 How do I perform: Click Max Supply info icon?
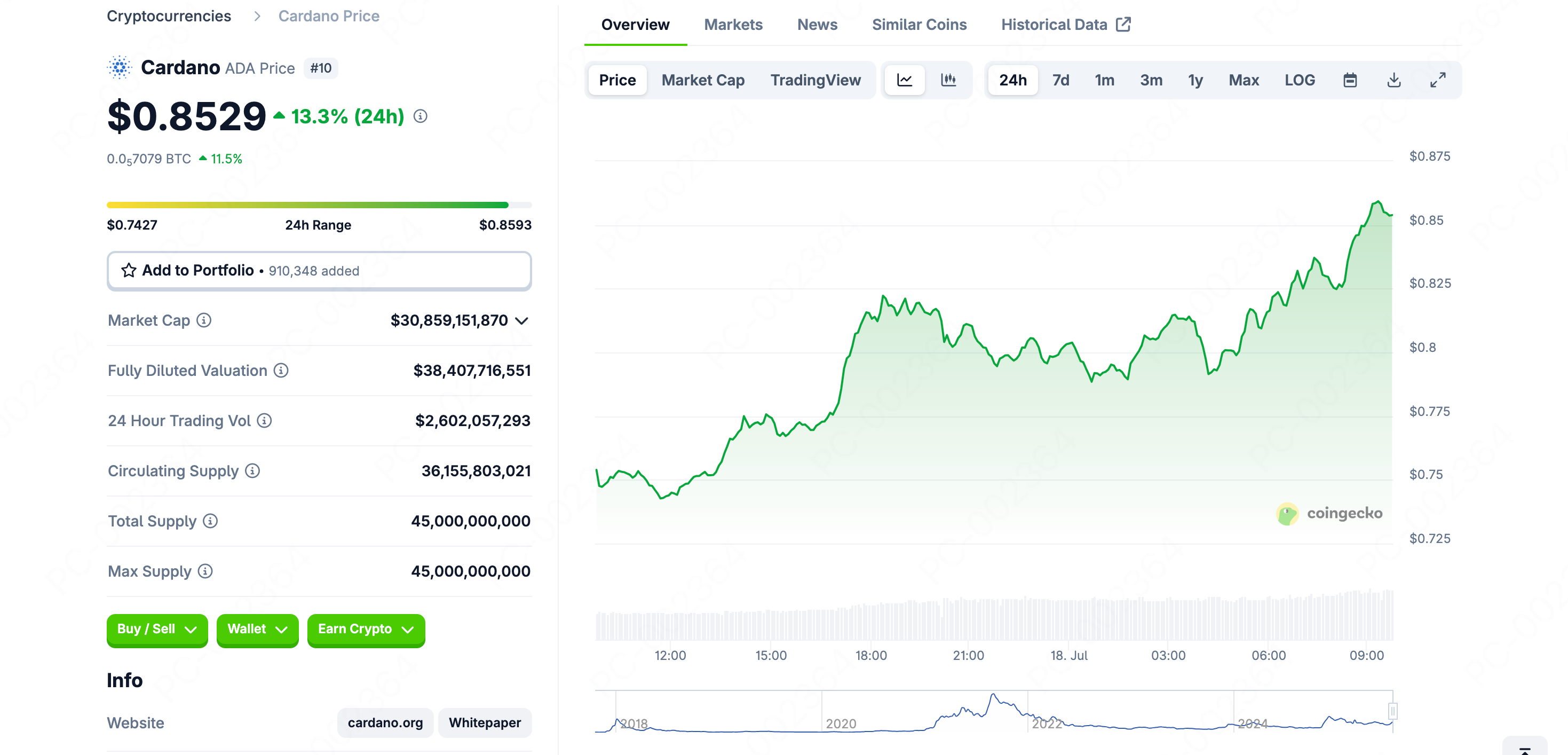coord(205,571)
